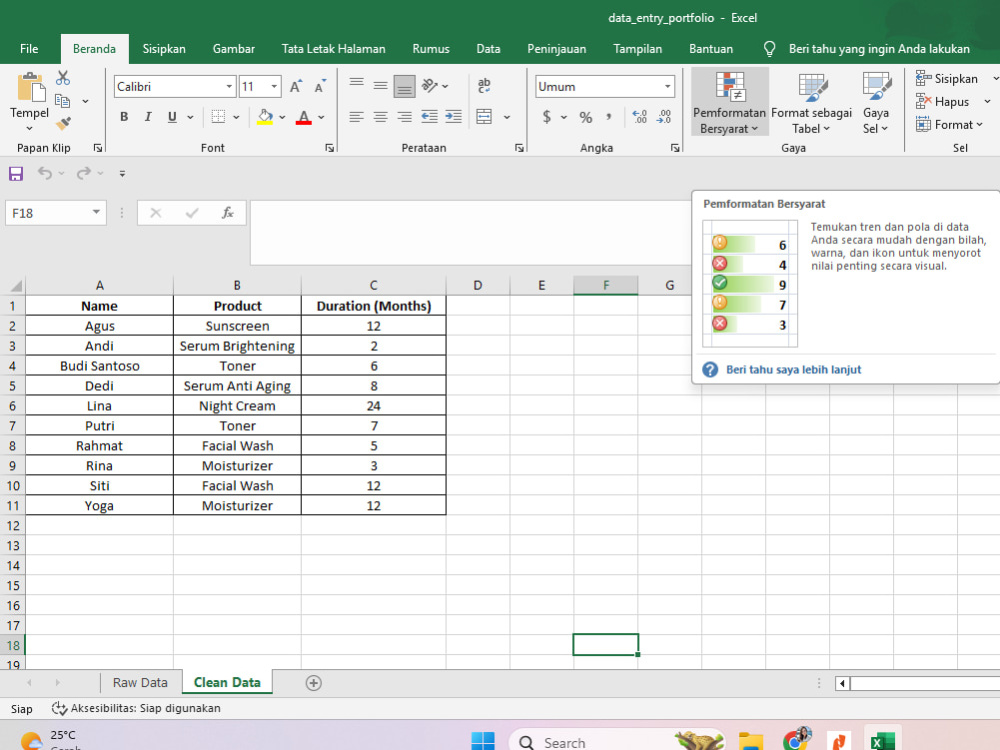Viewport: 1000px width, 750px height.
Task: Click Beri tahu saya lebih lanjut link
Action: point(793,370)
